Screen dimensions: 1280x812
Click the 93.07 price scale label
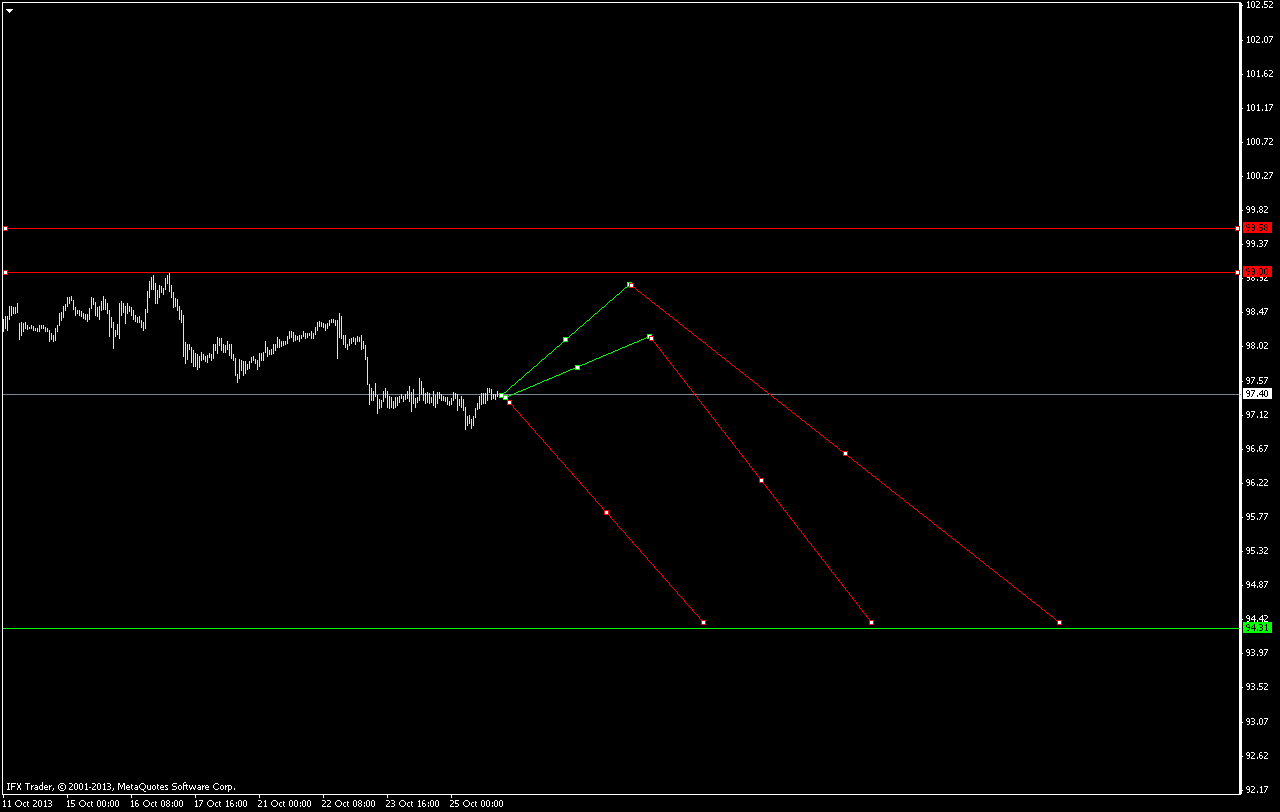point(1258,721)
